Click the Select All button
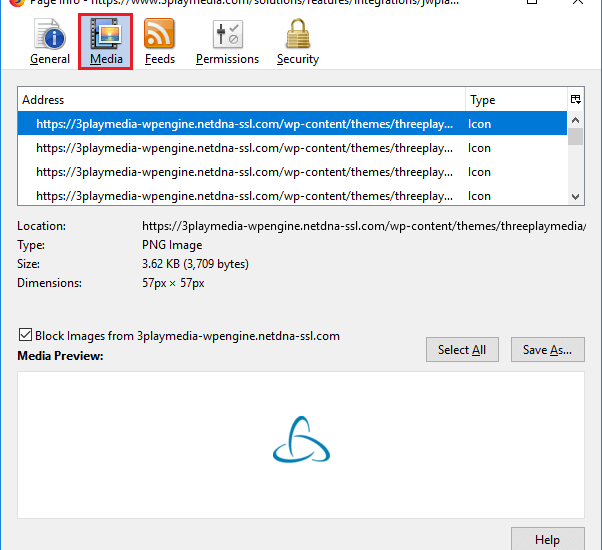 (x=462, y=350)
